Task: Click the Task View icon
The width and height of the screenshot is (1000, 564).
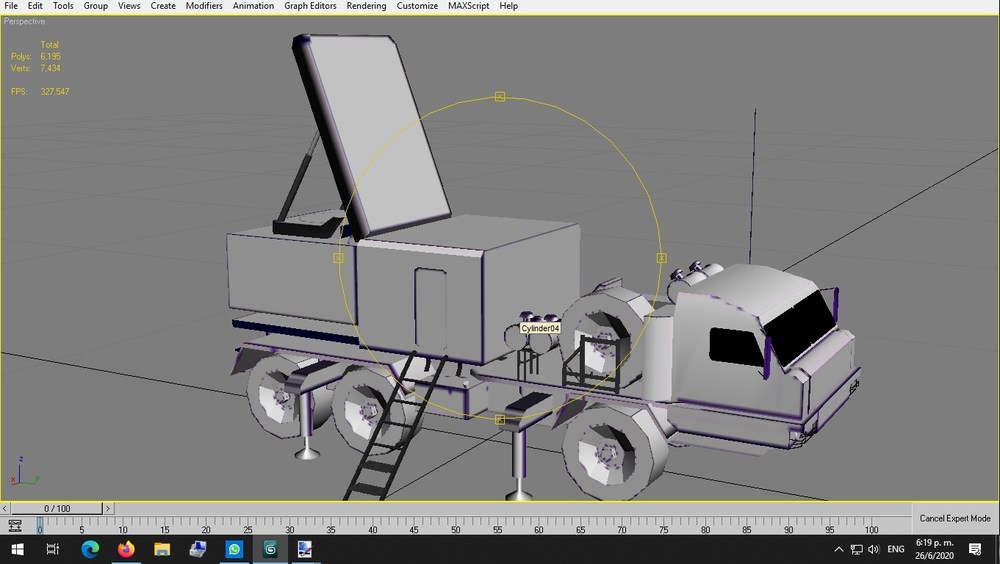Action: (x=53, y=549)
